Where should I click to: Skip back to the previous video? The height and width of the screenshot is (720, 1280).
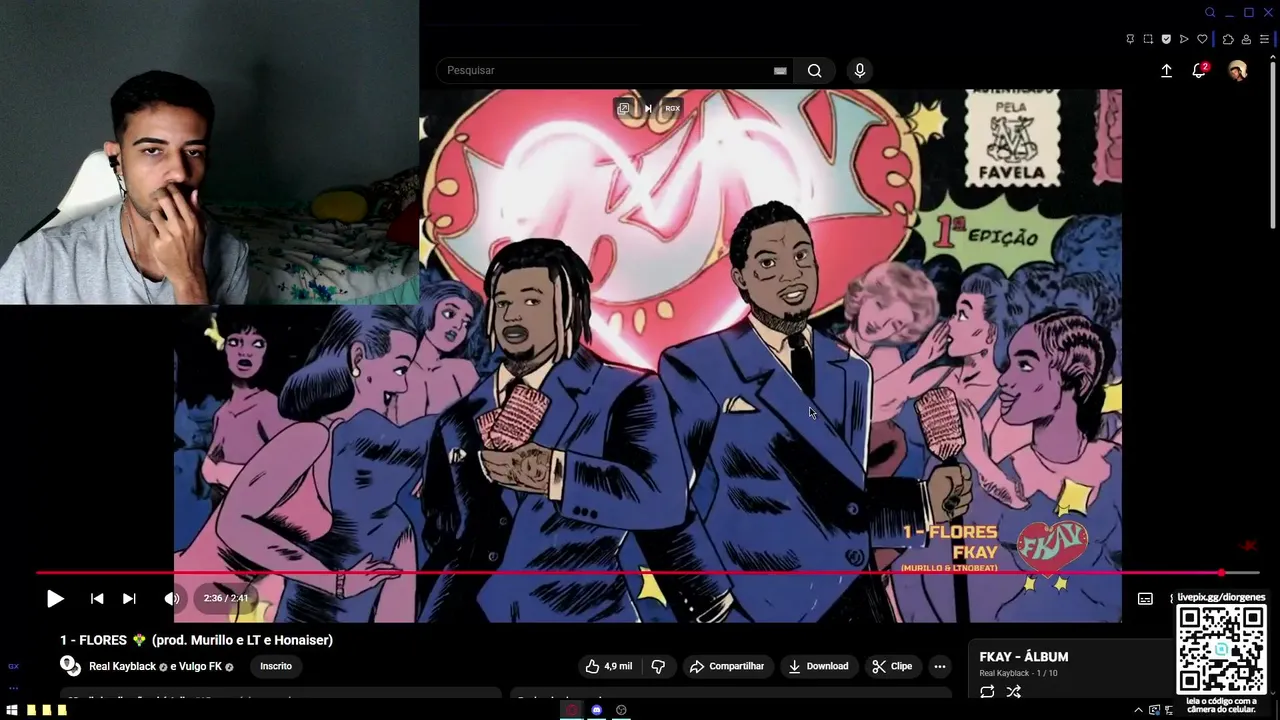(97, 599)
